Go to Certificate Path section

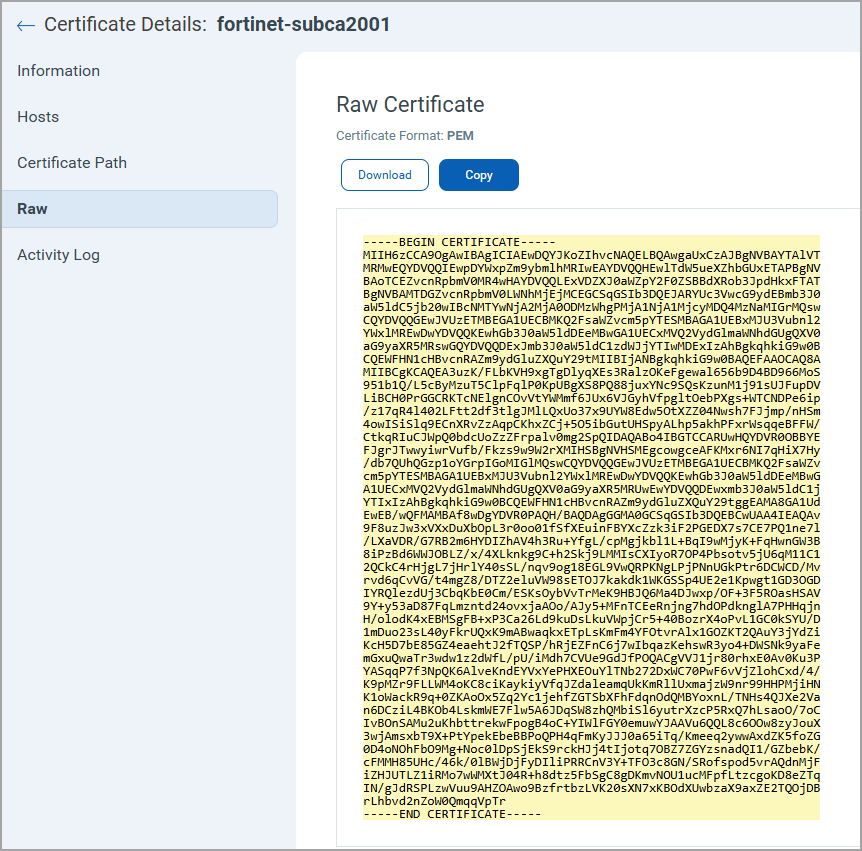(72, 163)
